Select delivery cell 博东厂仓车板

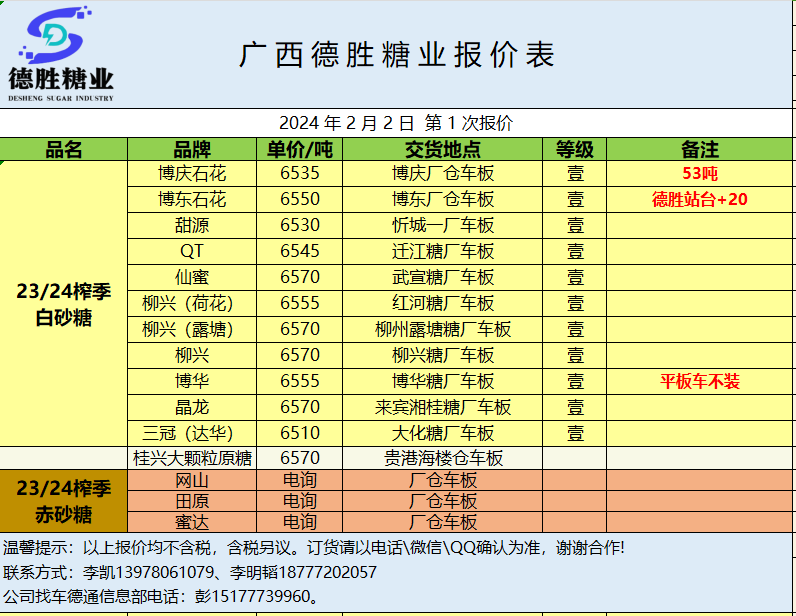[443, 200]
